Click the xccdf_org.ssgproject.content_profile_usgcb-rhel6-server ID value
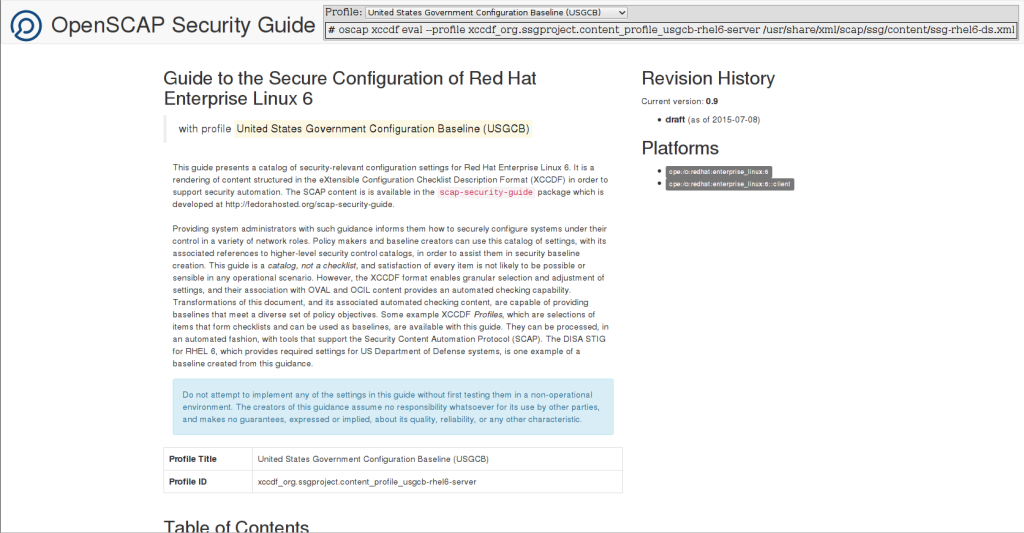Screen dimensions: 1024x533 pos(367,482)
